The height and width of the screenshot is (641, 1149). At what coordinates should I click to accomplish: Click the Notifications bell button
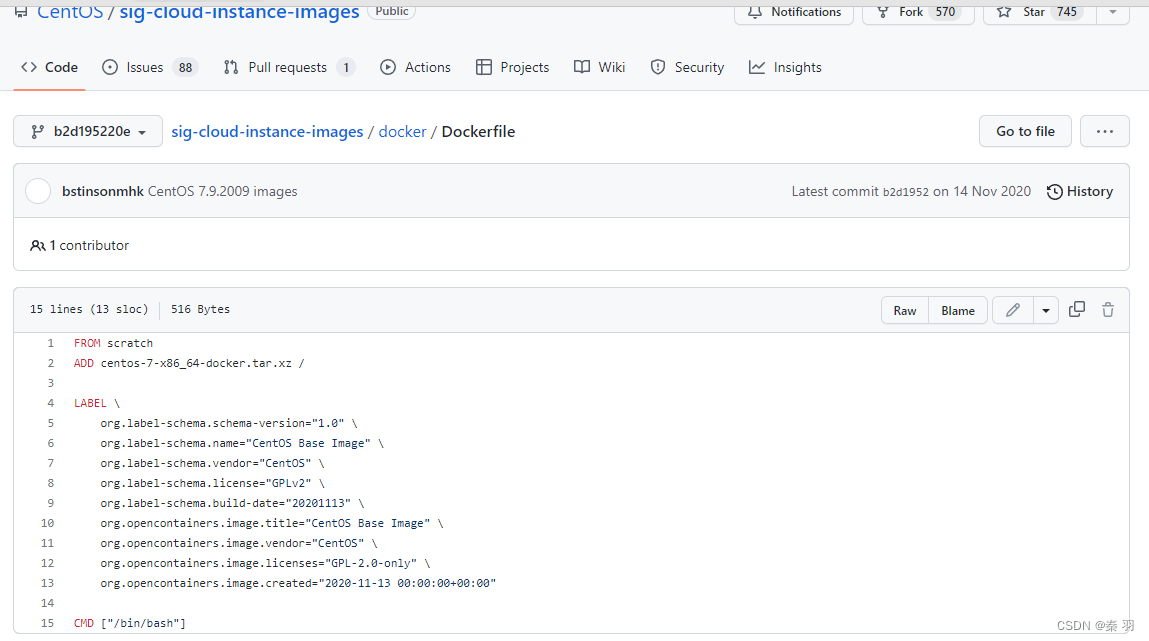point(794,12)
